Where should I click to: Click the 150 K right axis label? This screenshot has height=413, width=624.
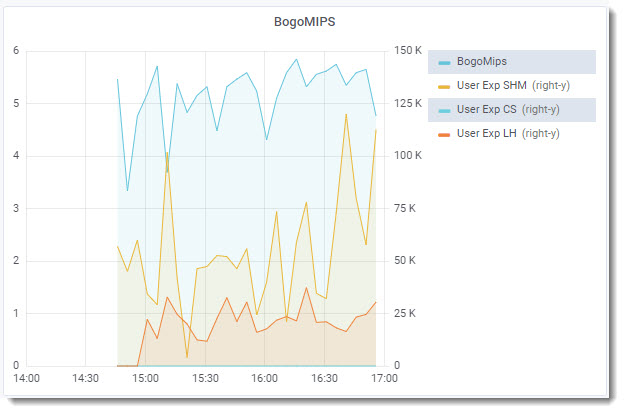point(408,51)
